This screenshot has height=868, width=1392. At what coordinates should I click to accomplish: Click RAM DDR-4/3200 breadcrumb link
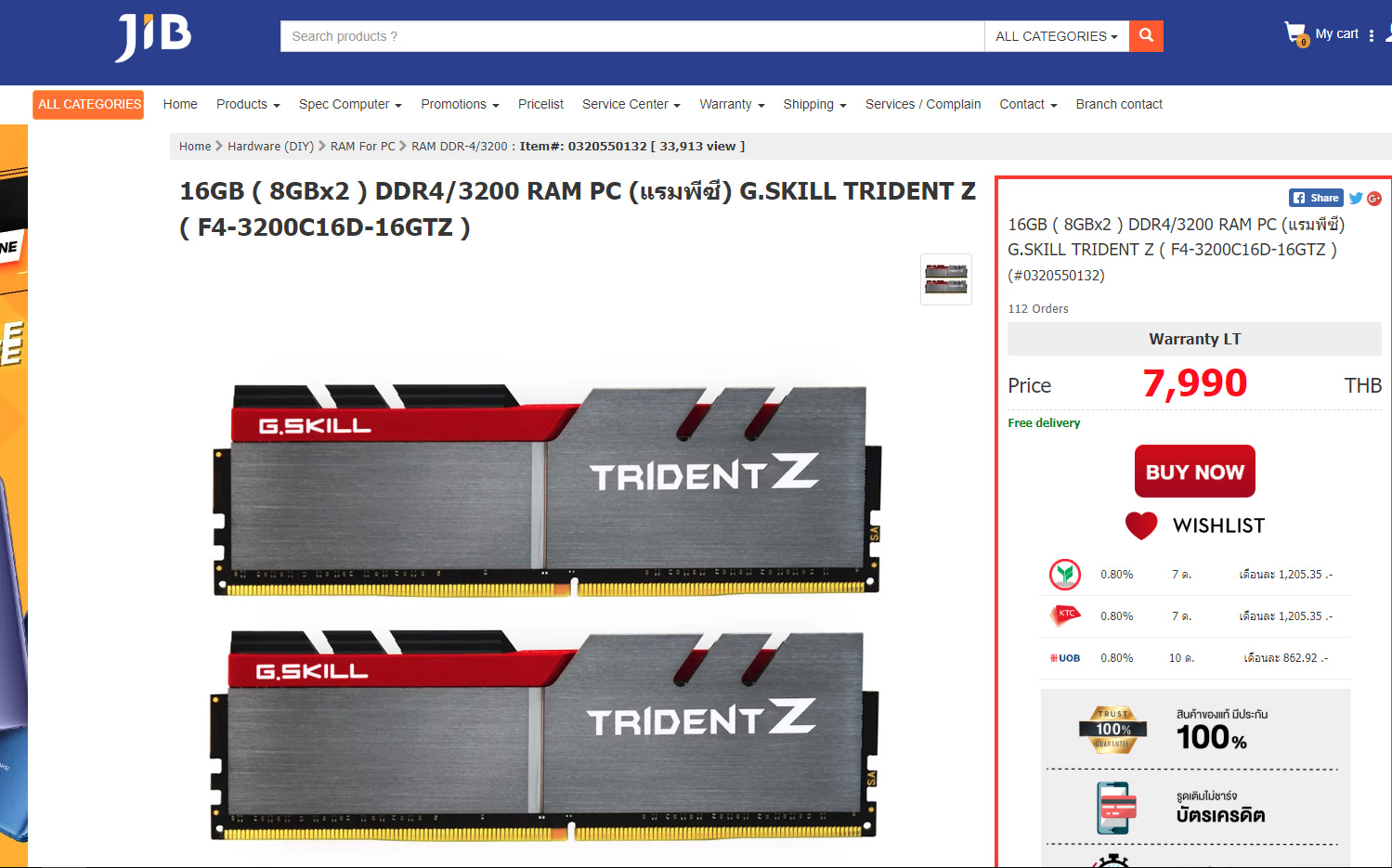click(460, 147)
